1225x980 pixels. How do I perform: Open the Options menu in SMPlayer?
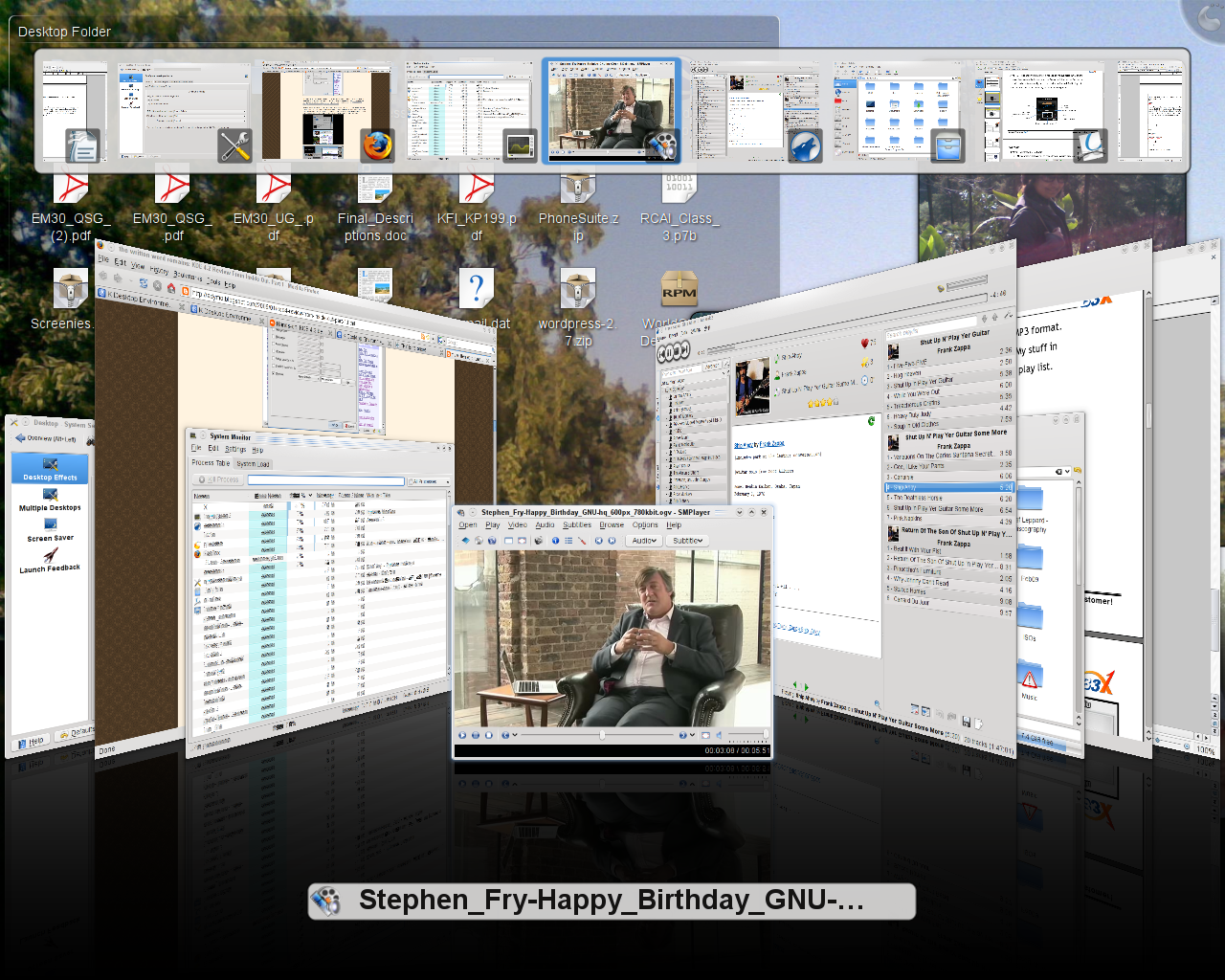click(x=644, y=524)
